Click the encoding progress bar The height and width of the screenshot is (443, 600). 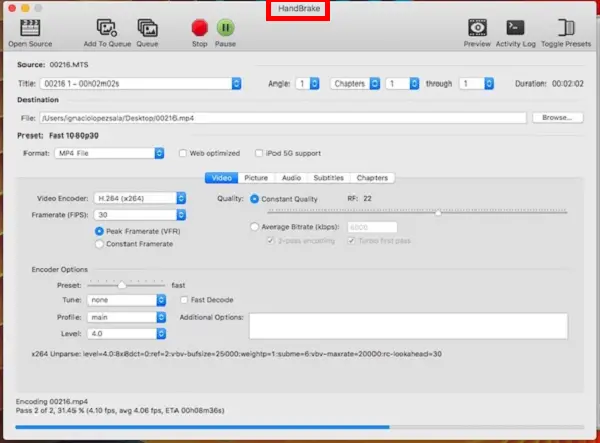(300, 427)
